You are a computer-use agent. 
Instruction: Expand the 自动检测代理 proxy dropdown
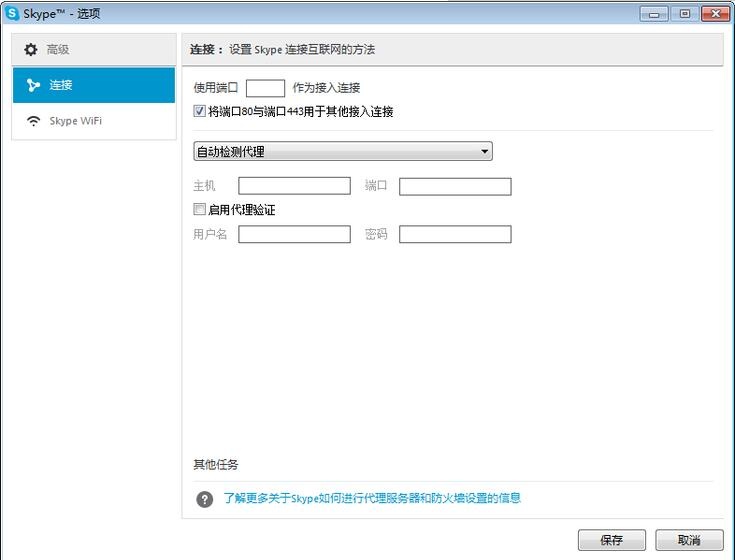(x=343, y=151)
